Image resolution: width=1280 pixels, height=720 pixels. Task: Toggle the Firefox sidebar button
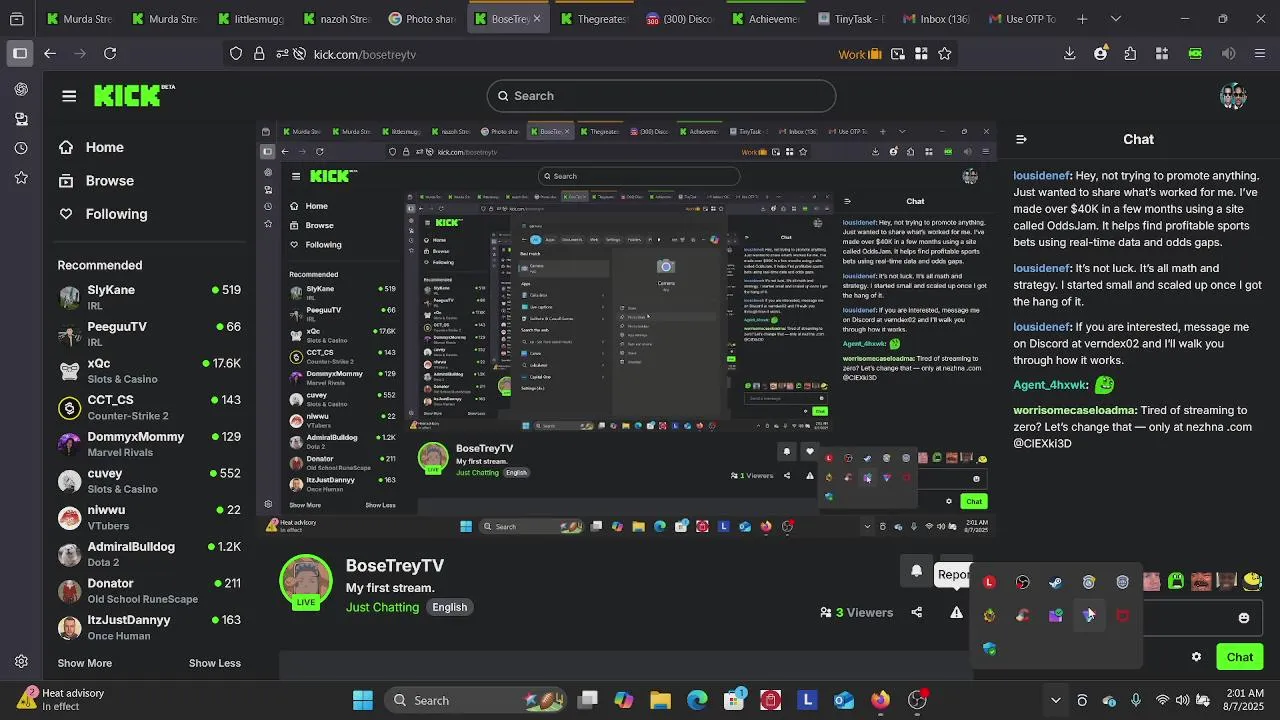[x=19, y=54]
